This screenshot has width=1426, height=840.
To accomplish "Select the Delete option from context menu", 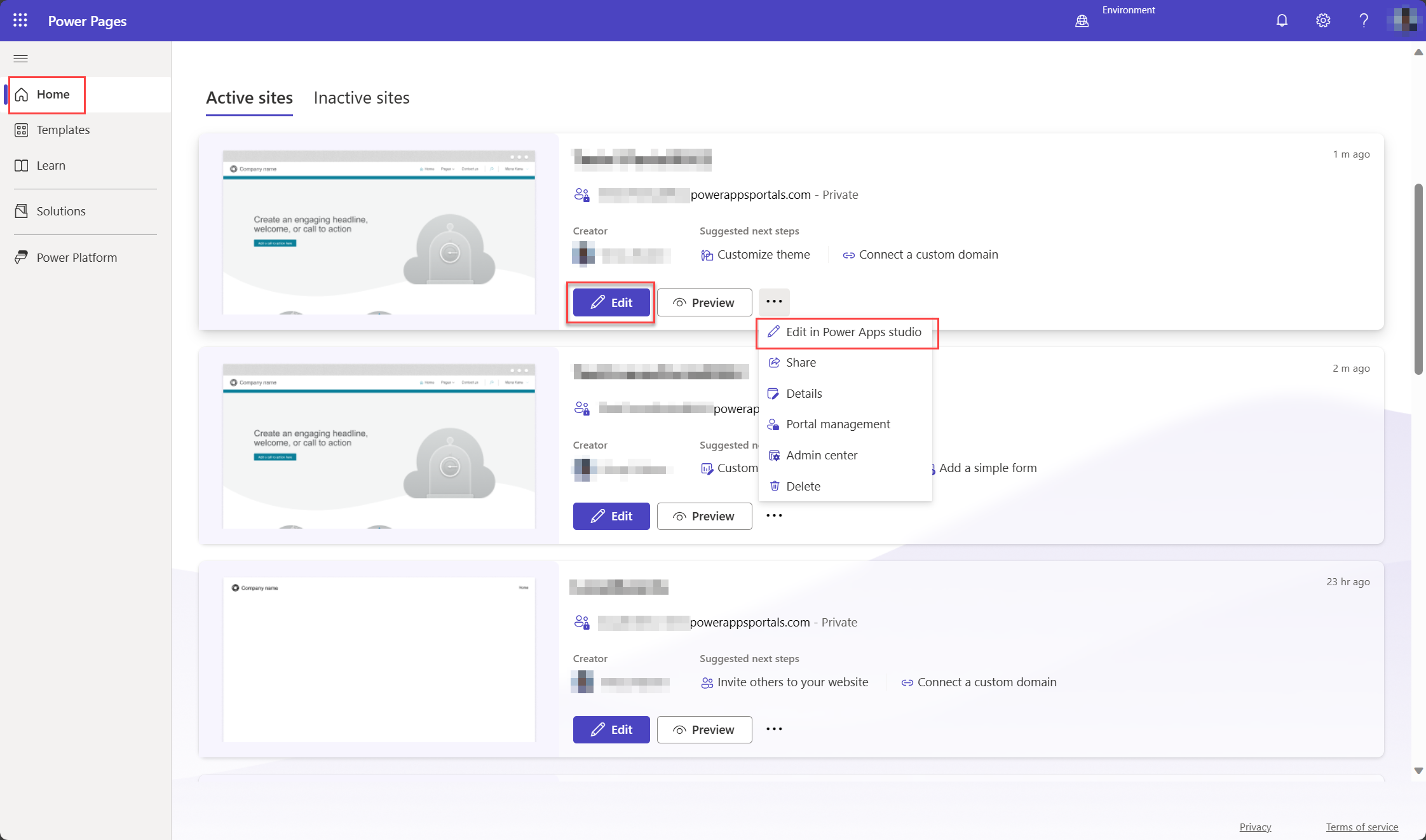I will click(x=803, y=485).
